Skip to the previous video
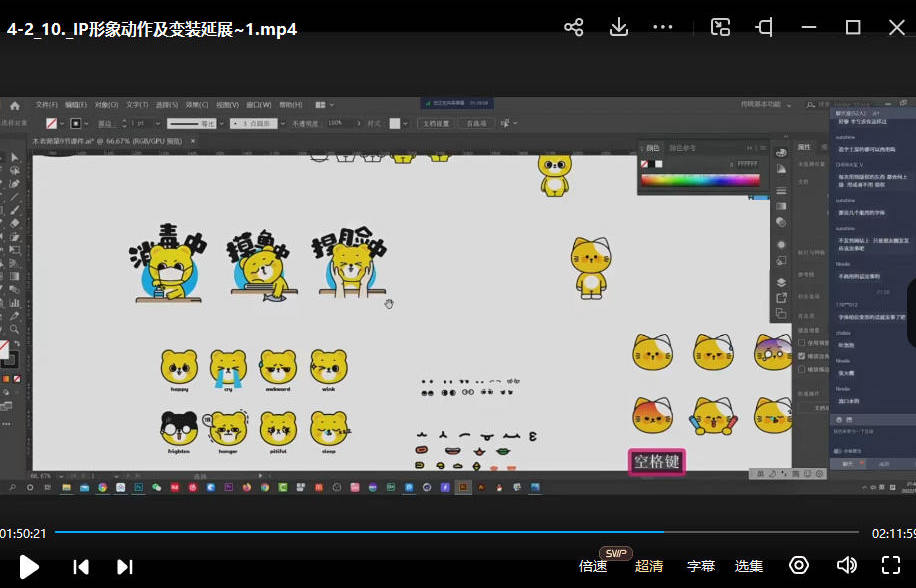Image resolution: width=916 pixels, height=588 pixels. [81, 567]
